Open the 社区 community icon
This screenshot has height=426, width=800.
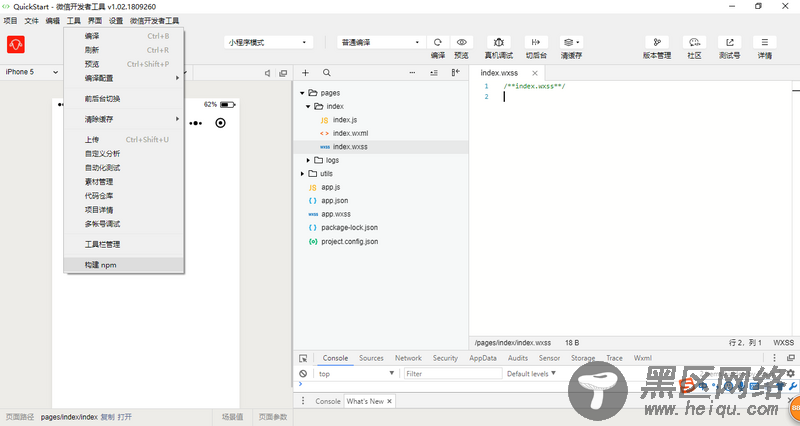click(x=694, y=42)
